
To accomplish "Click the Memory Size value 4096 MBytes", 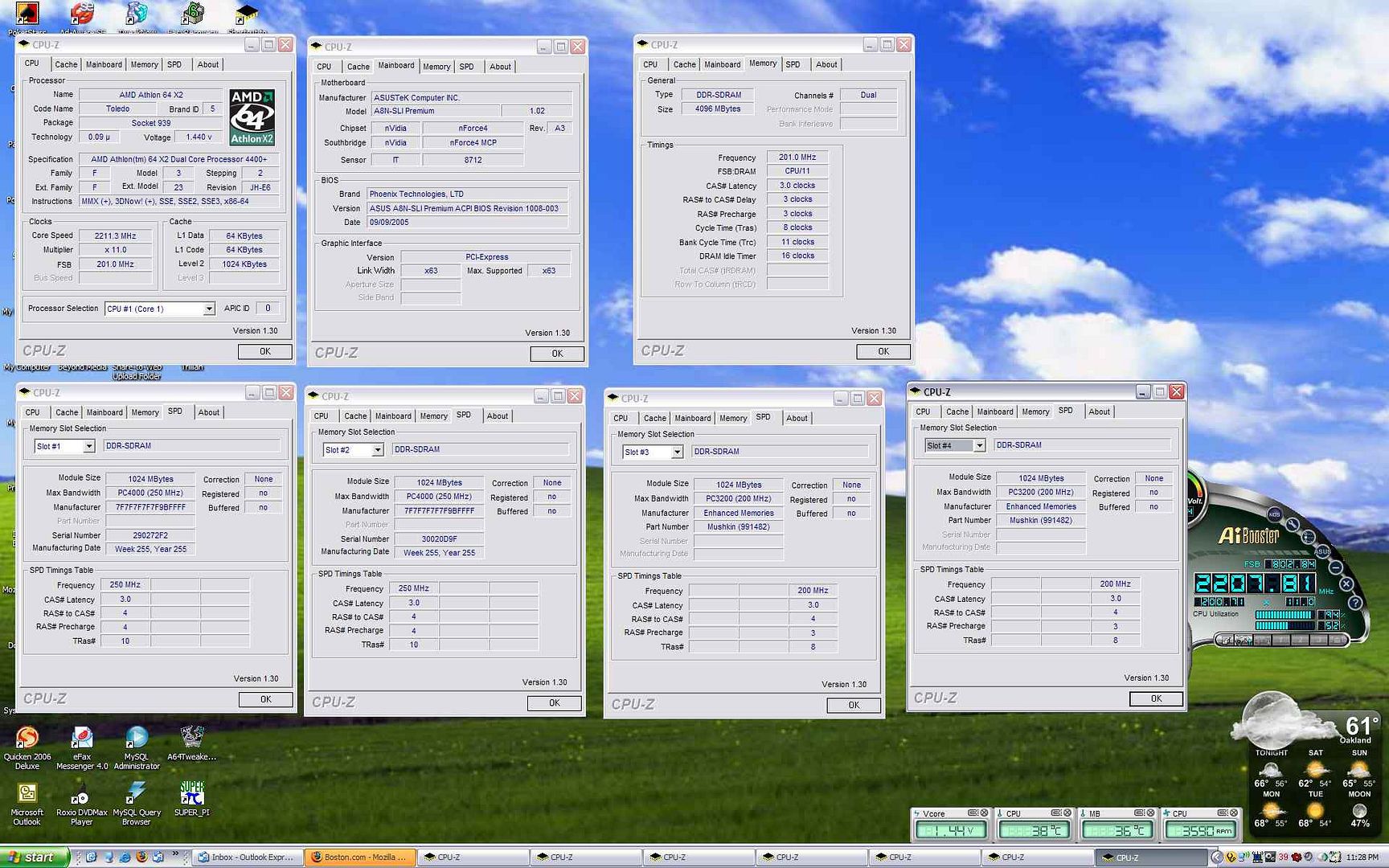I will tap(718, 108).
